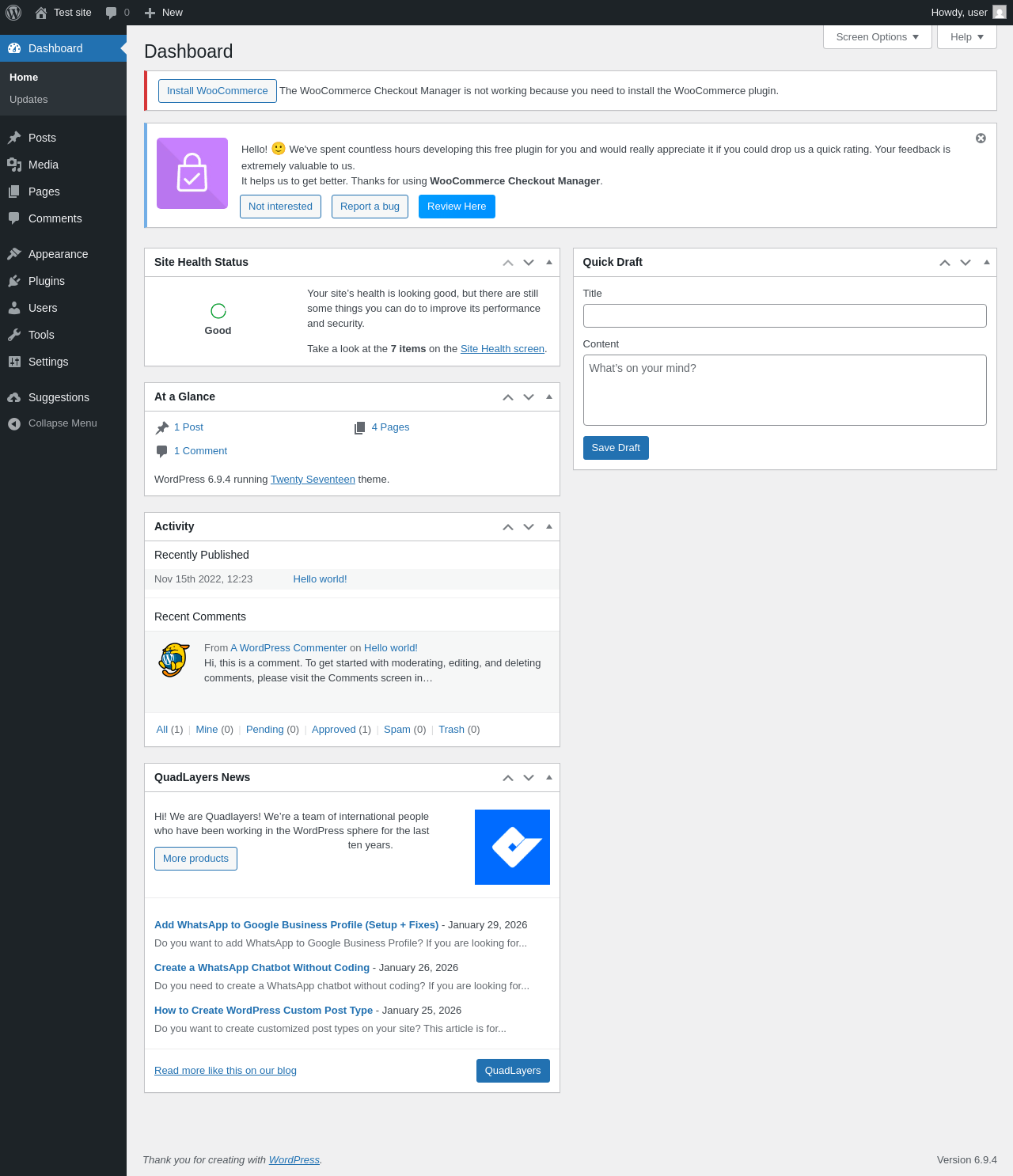The image size is (1013, 1176).
Task: Toggle Quick Draft panel collapse triangle
Action: [x=986, y=262]
